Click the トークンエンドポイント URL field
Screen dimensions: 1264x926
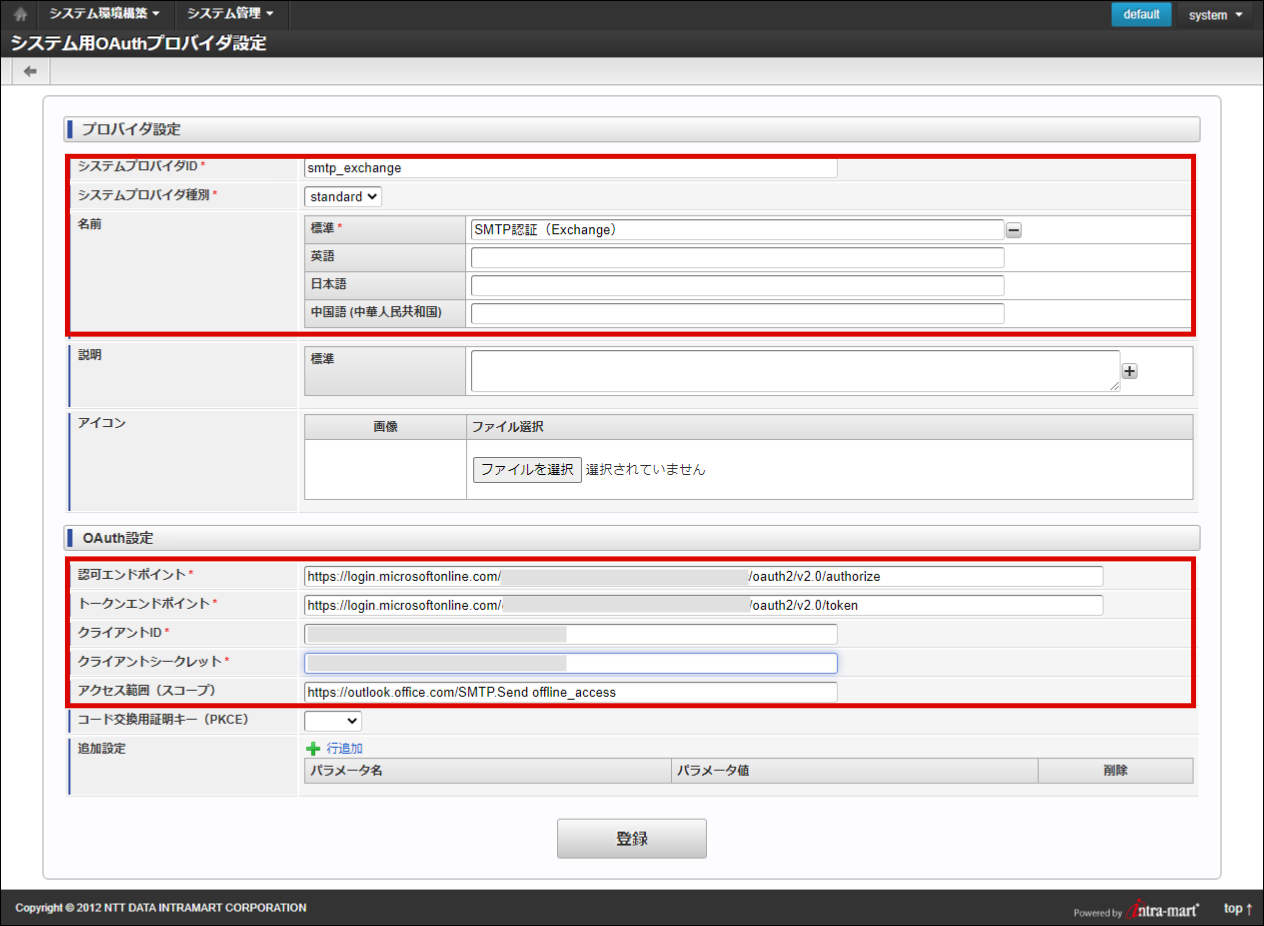click(x=704, y=605)
